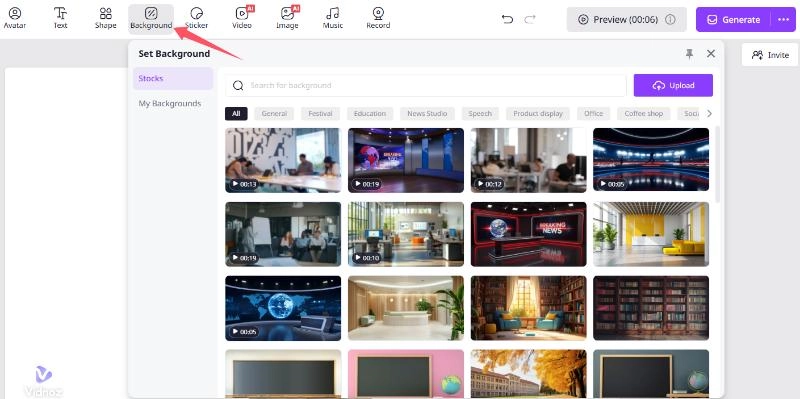Filter backgrounds by Education

click(x=370, y=113)
